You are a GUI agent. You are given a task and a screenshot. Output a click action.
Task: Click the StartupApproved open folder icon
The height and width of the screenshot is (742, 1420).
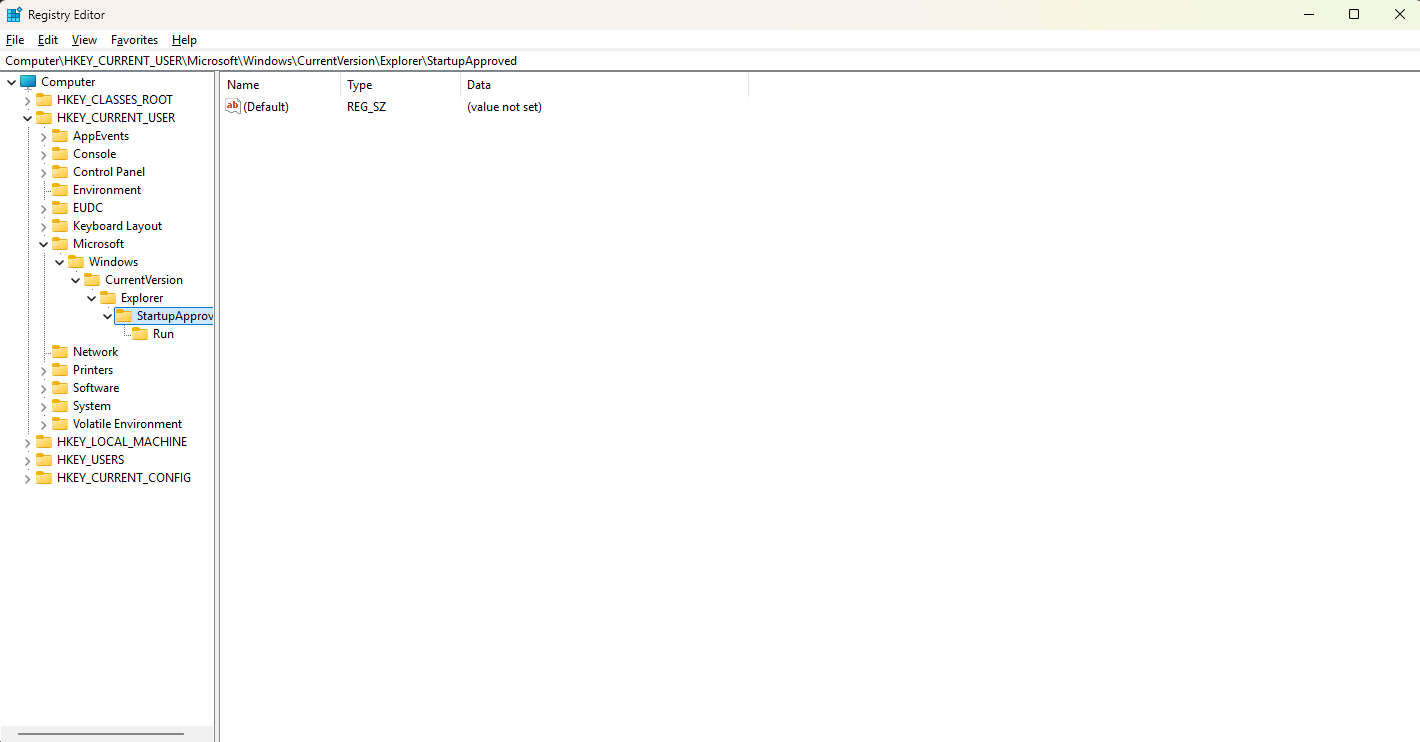(x=126, y=315)
